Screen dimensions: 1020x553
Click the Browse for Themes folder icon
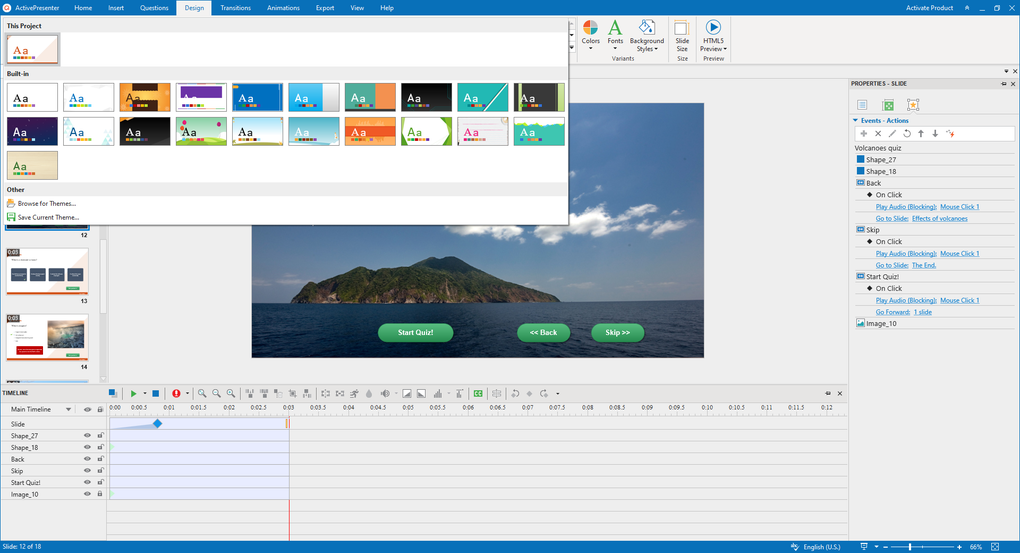pyautogui.click(x=11, y=204)
